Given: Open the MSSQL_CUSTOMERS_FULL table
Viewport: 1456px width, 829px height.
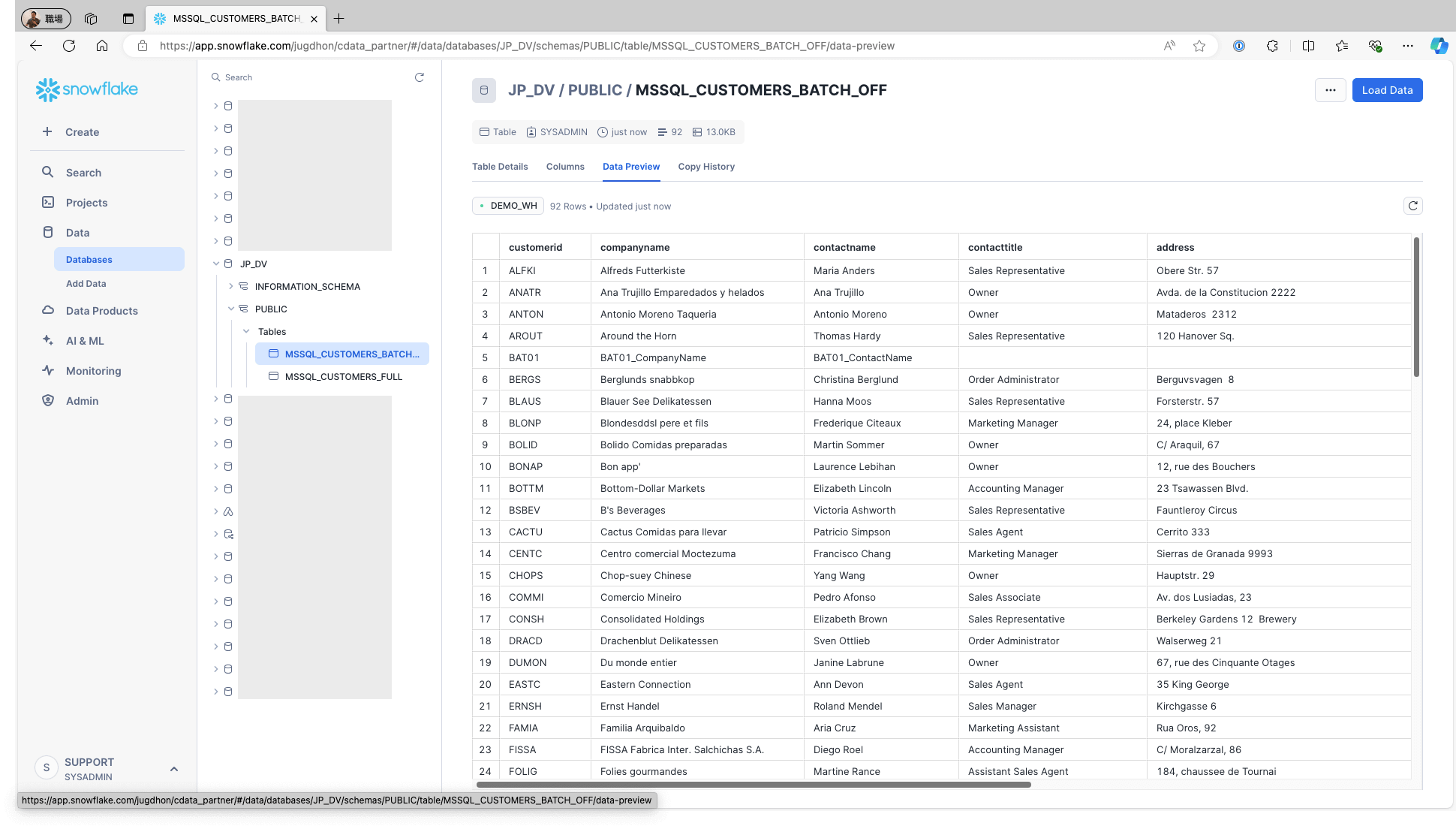Looking at the screenshot, I should (x=343, y=376).
